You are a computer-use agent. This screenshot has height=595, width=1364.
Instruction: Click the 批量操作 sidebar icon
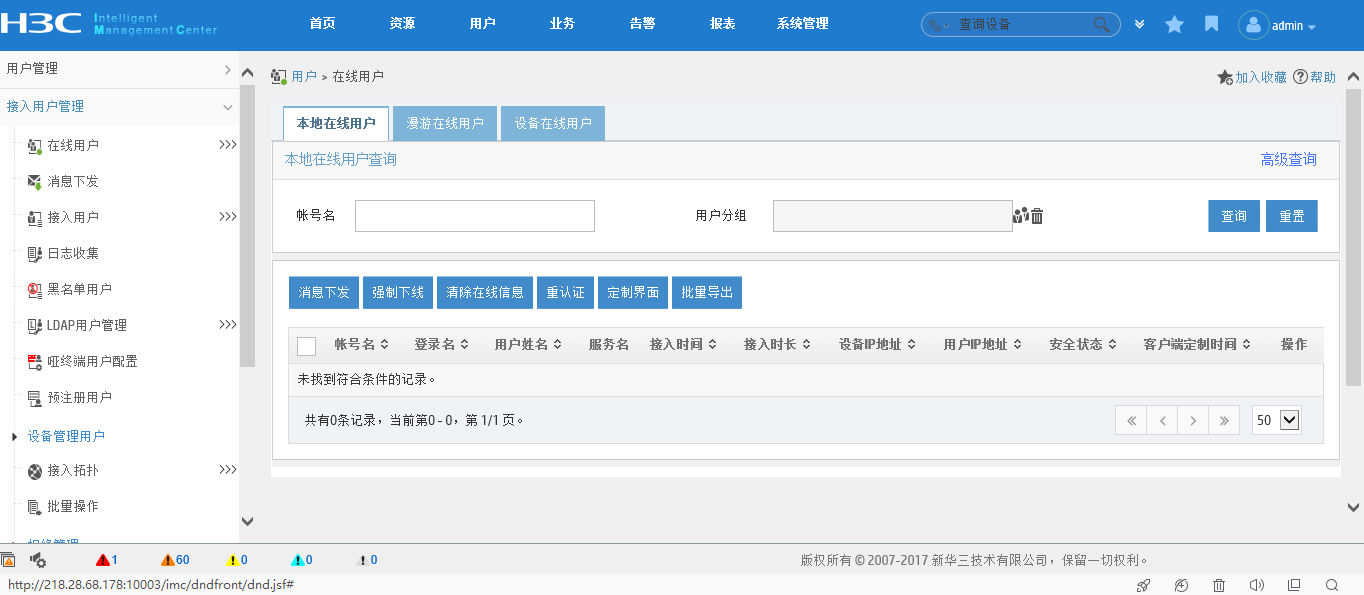[x=34, y=506]
